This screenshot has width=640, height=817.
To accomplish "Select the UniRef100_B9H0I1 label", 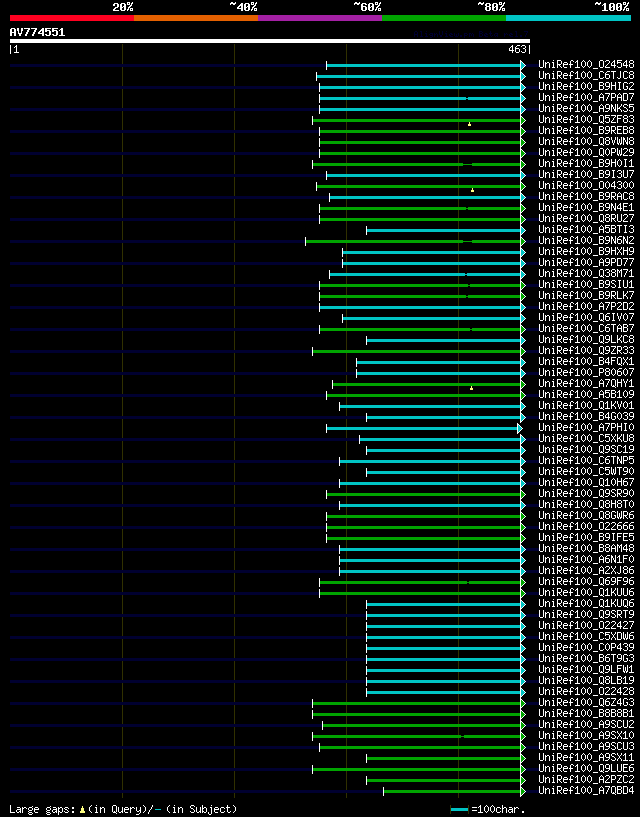I will pyautogui.click(x=586, y=164).
